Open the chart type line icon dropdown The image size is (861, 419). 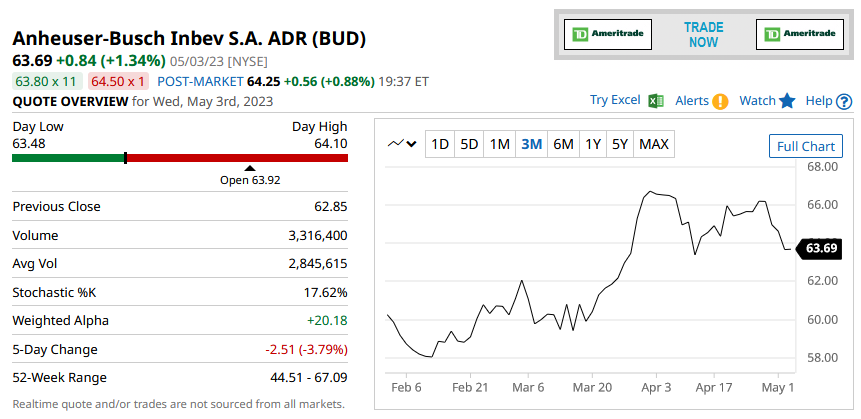403,144
